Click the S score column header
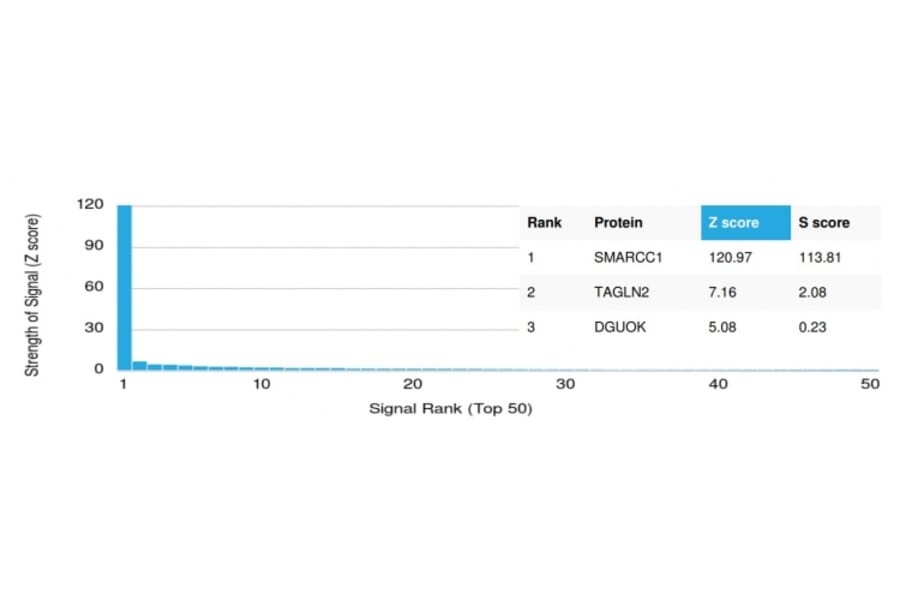 (823, 223)
